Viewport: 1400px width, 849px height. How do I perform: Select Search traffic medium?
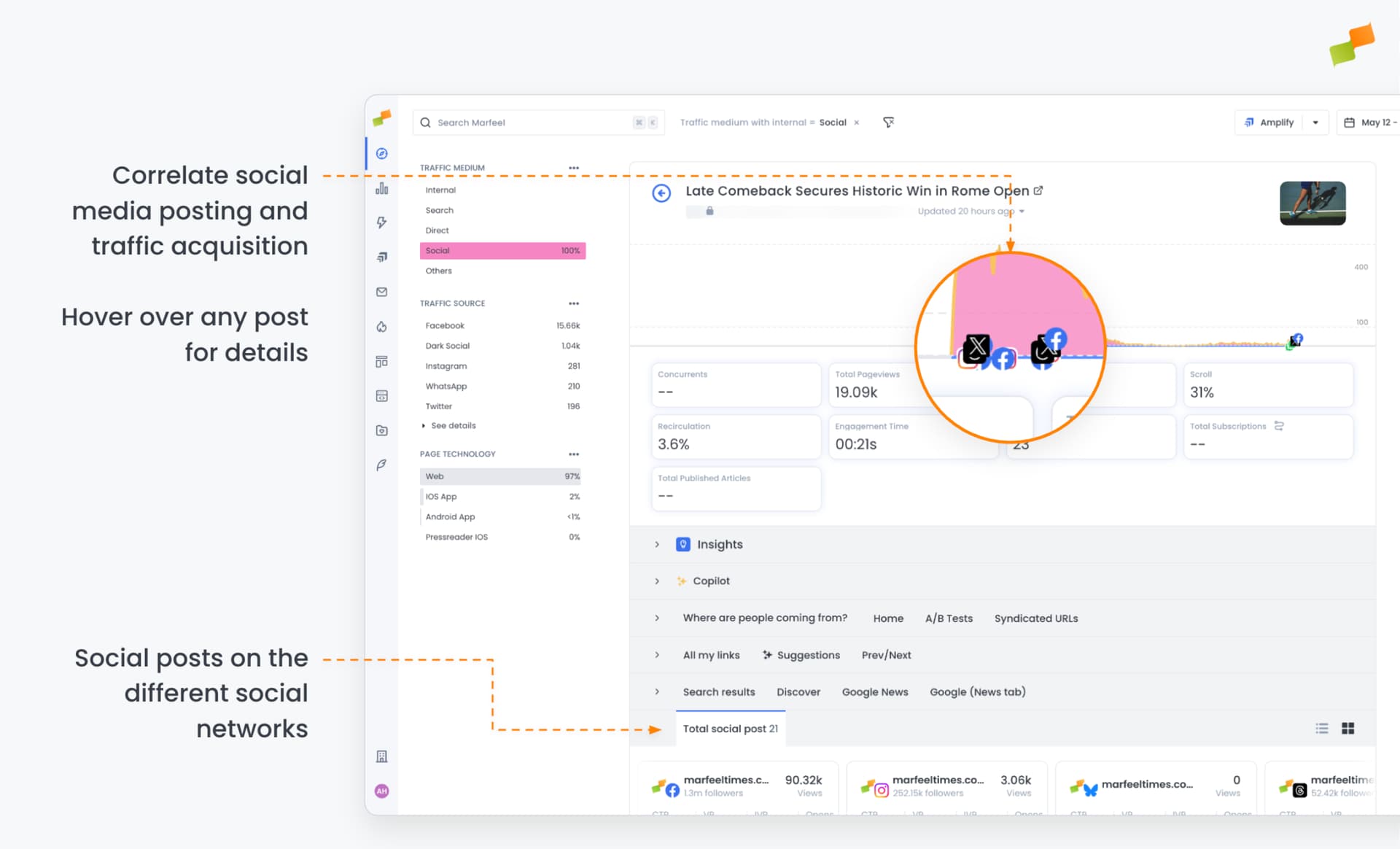point(502,210)
